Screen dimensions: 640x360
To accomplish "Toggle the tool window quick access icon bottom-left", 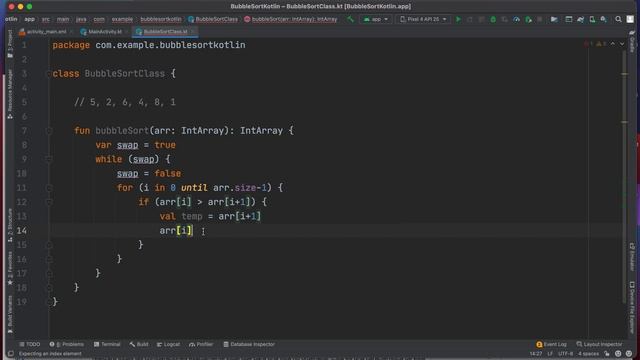I will pos(11,354).
